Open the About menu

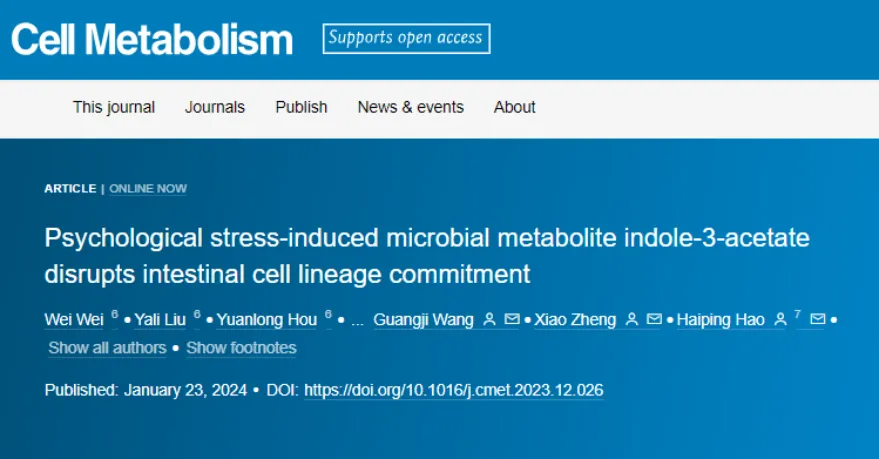tap(515, 107)
